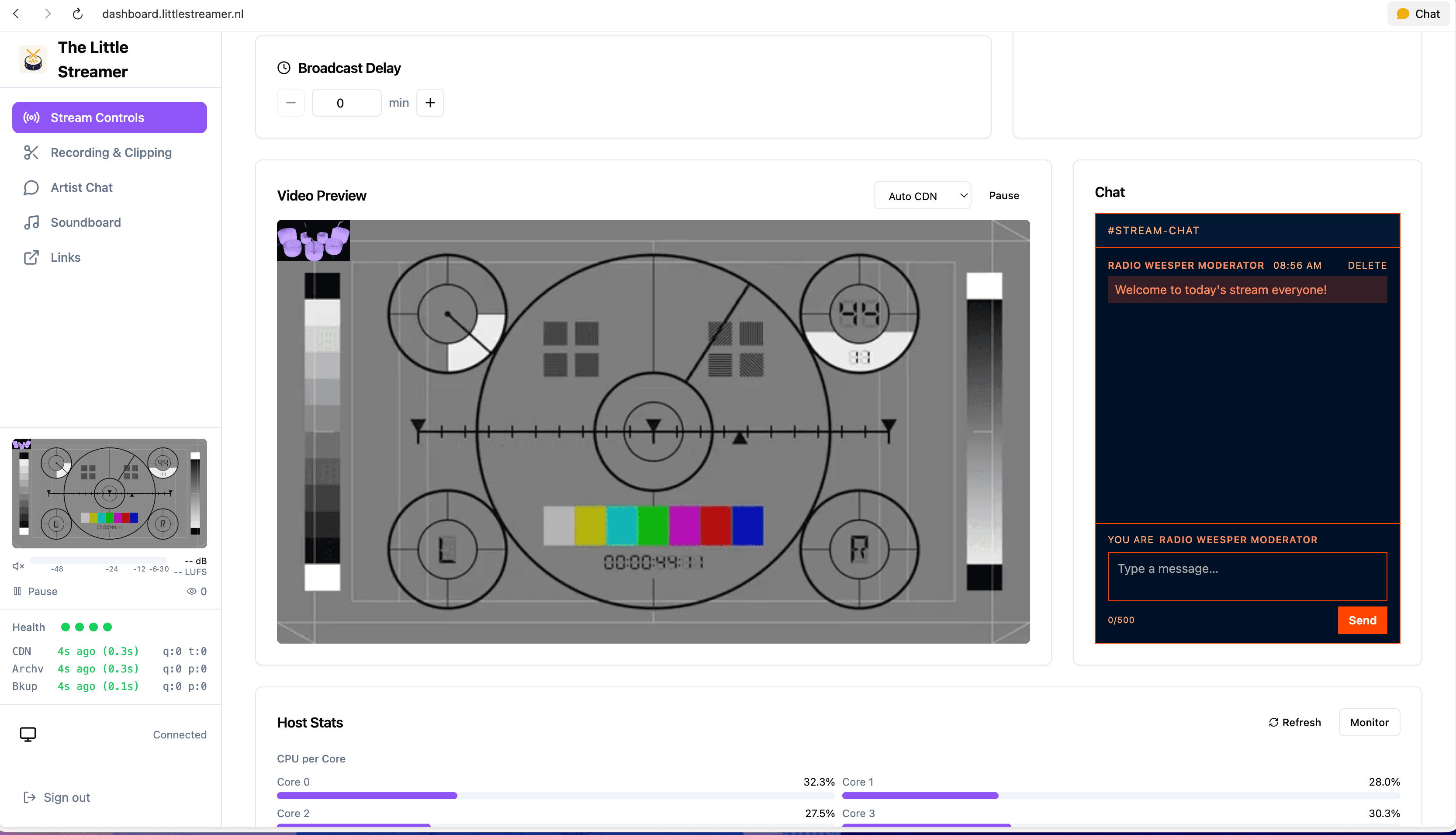The image size is (1456, 835).
Task: Click the large video preview test pattern
Action: coord(653,431)
